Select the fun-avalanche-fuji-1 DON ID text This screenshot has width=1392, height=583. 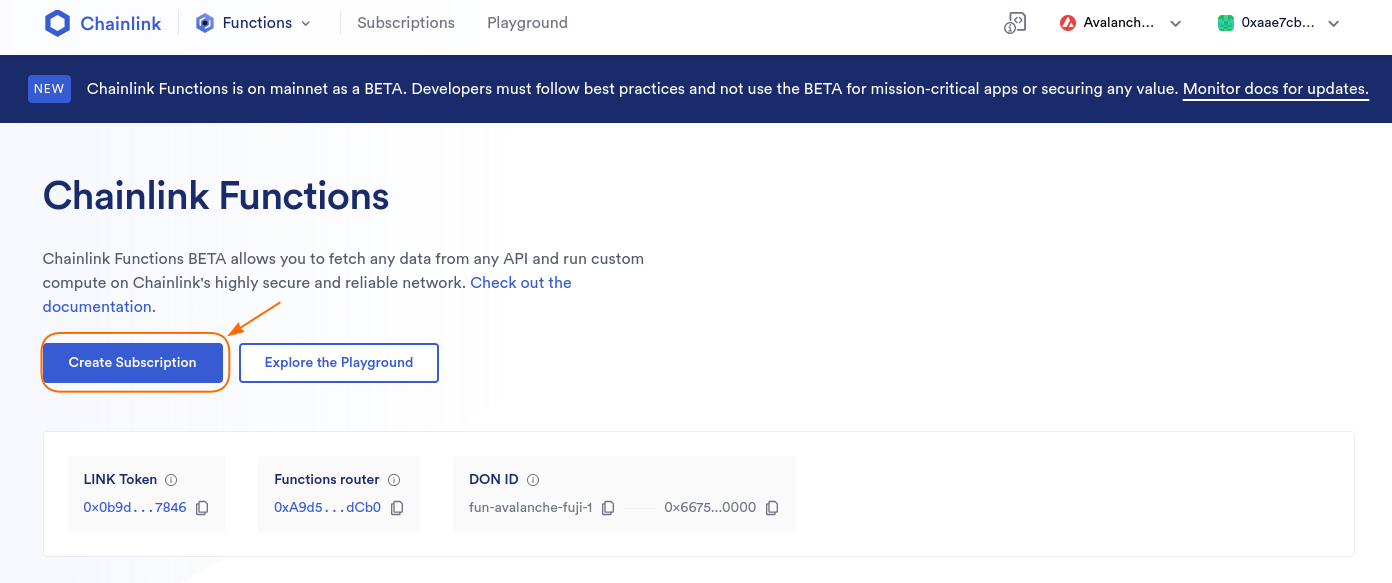(531, 508)
